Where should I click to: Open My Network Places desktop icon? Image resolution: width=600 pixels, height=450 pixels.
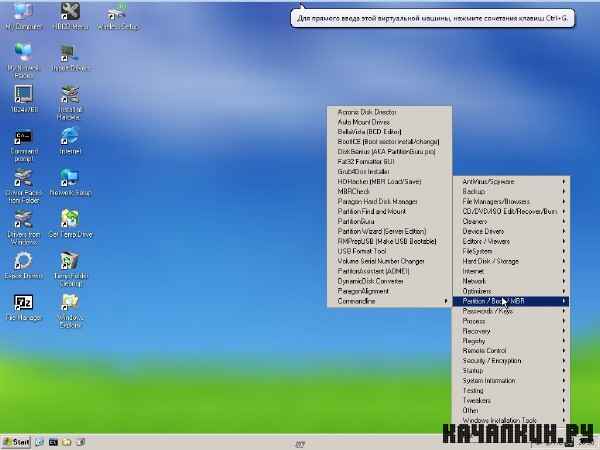tap(23, 60)
